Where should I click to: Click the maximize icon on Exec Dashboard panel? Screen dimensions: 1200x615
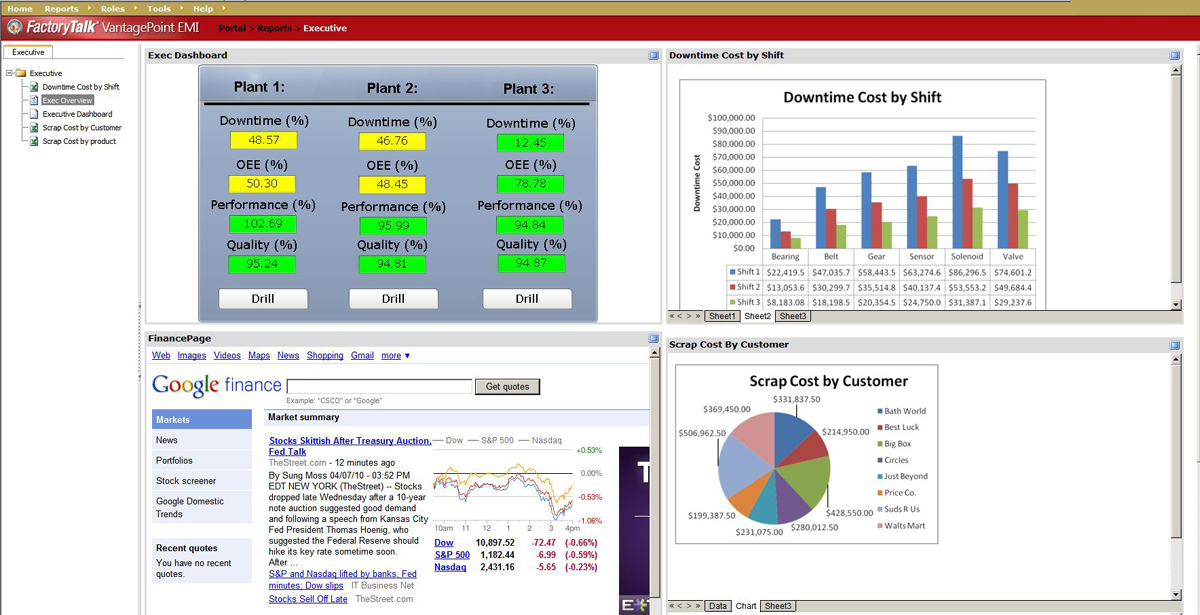coord(655,57)
